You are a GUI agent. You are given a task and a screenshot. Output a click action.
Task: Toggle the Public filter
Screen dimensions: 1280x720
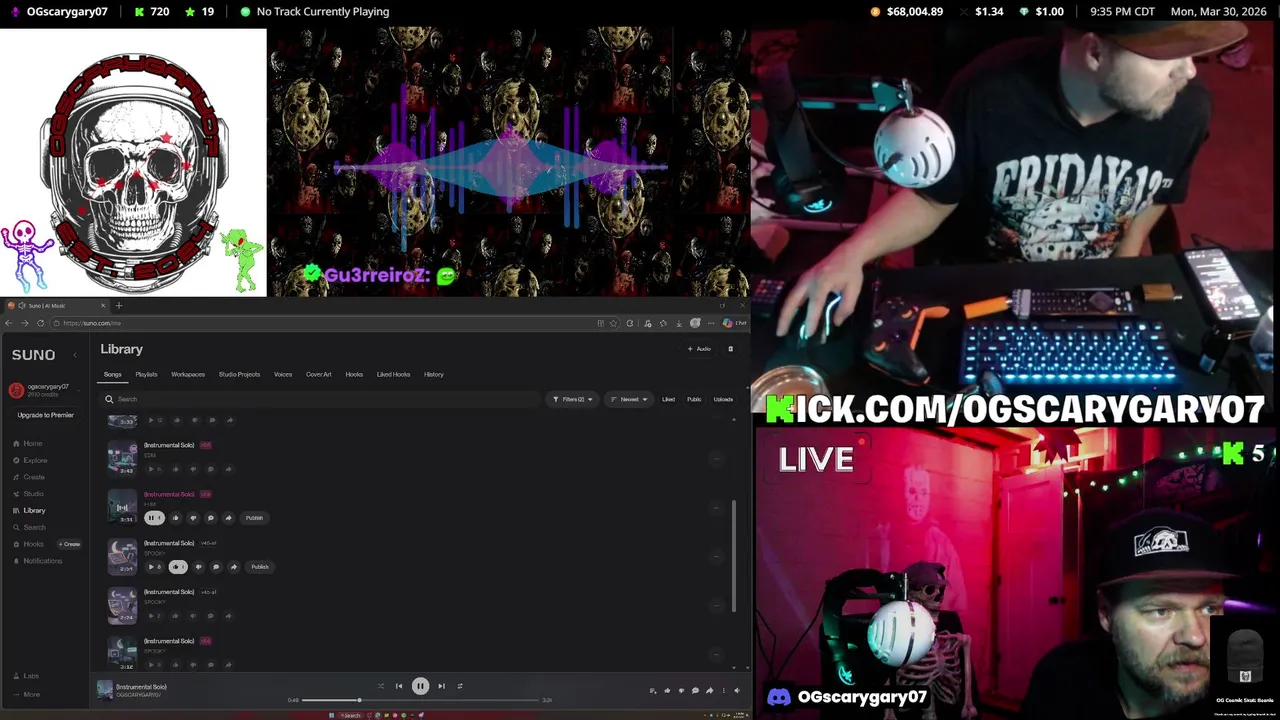pyautogui.click(x=694, y=399)
